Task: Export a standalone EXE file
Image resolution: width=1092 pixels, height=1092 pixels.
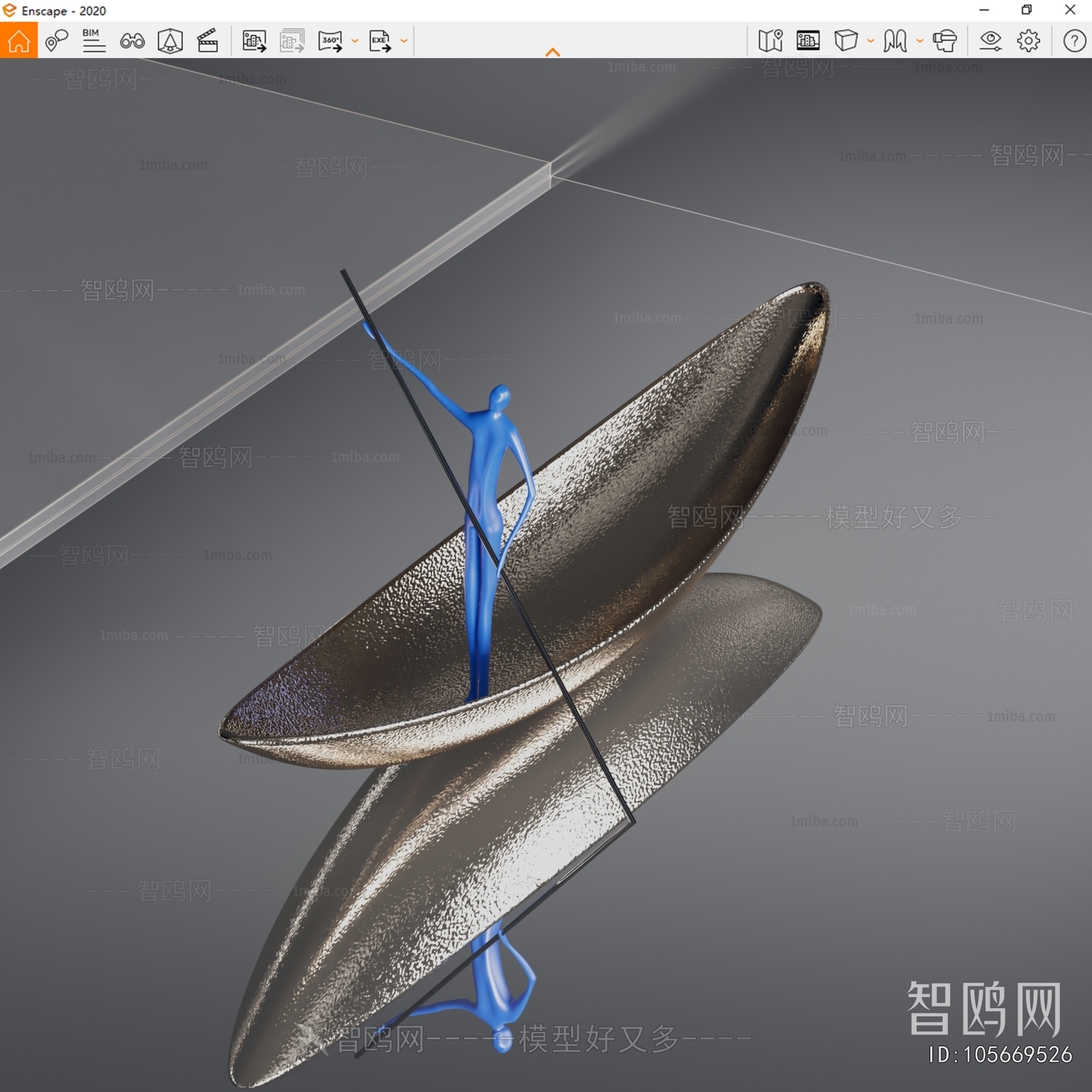Action: pos(380,41)
